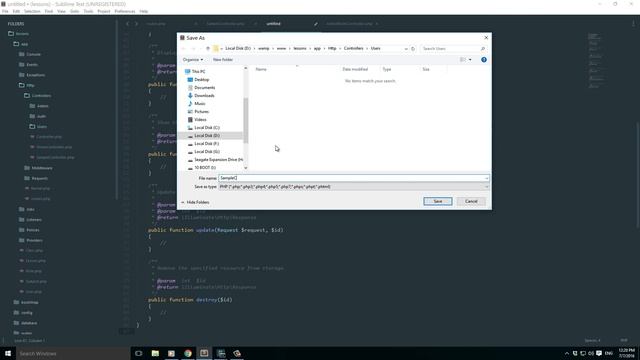This screenshot has height=360, width=640.
Task: Open Task View on taskbar
Action: 138,353
